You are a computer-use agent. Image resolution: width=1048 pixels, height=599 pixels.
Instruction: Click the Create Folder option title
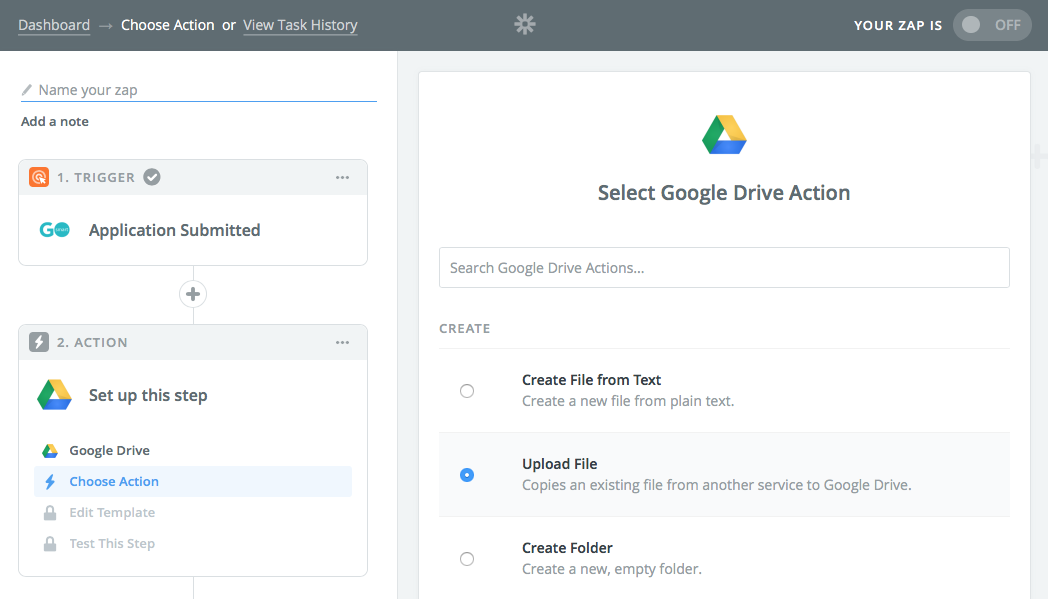(x=567, y=548)
